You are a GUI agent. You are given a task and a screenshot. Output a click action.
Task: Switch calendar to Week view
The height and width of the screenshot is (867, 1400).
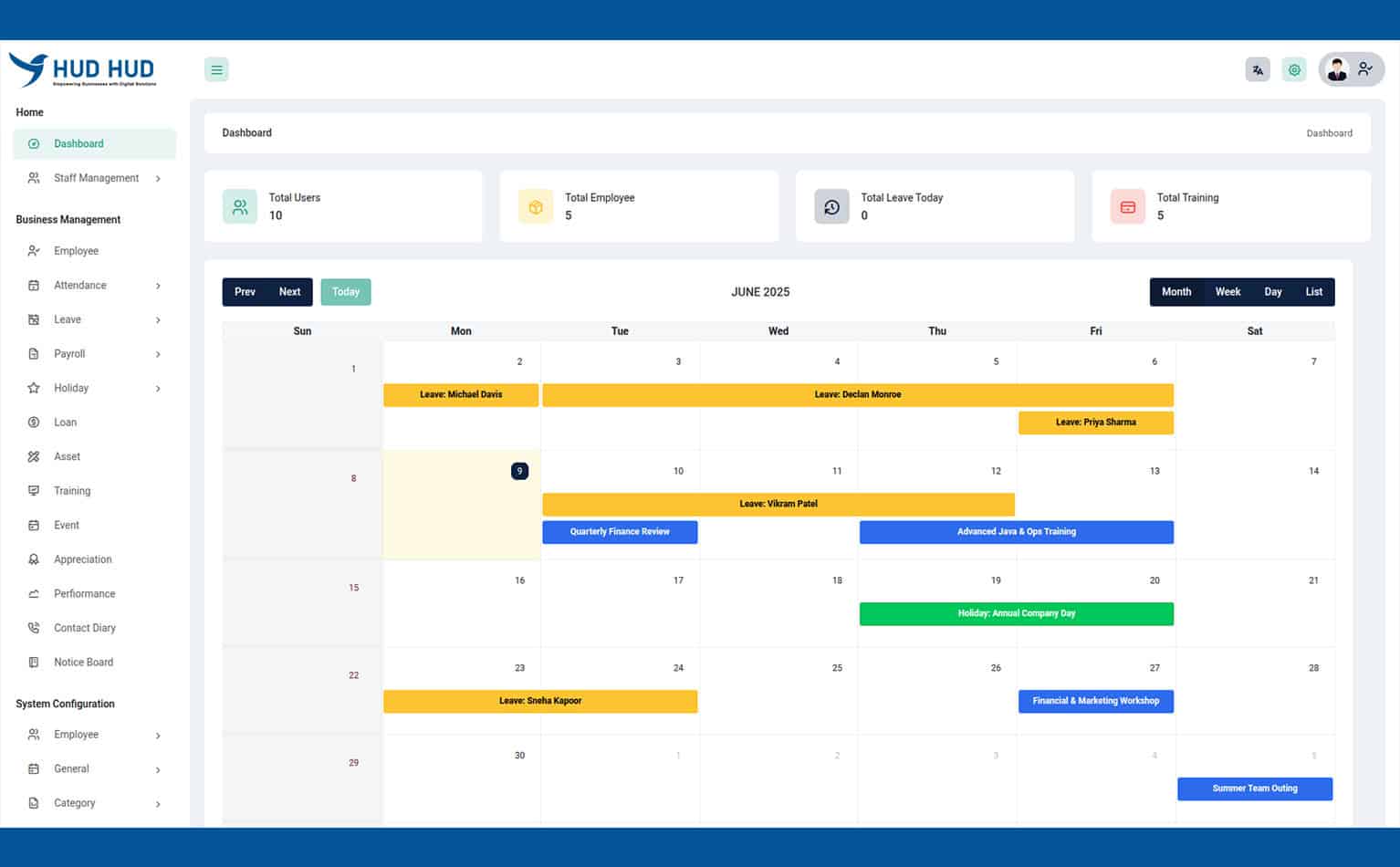[1228, 292]
